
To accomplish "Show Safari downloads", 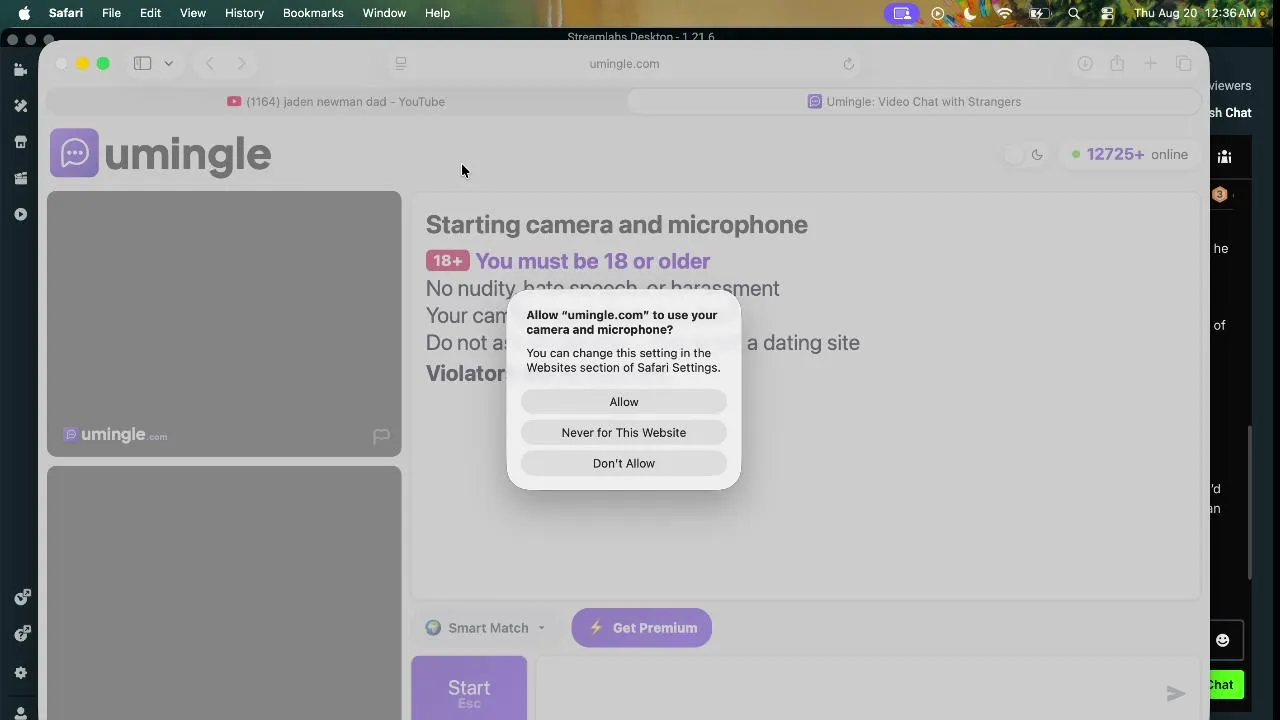I will [1085, 64].
